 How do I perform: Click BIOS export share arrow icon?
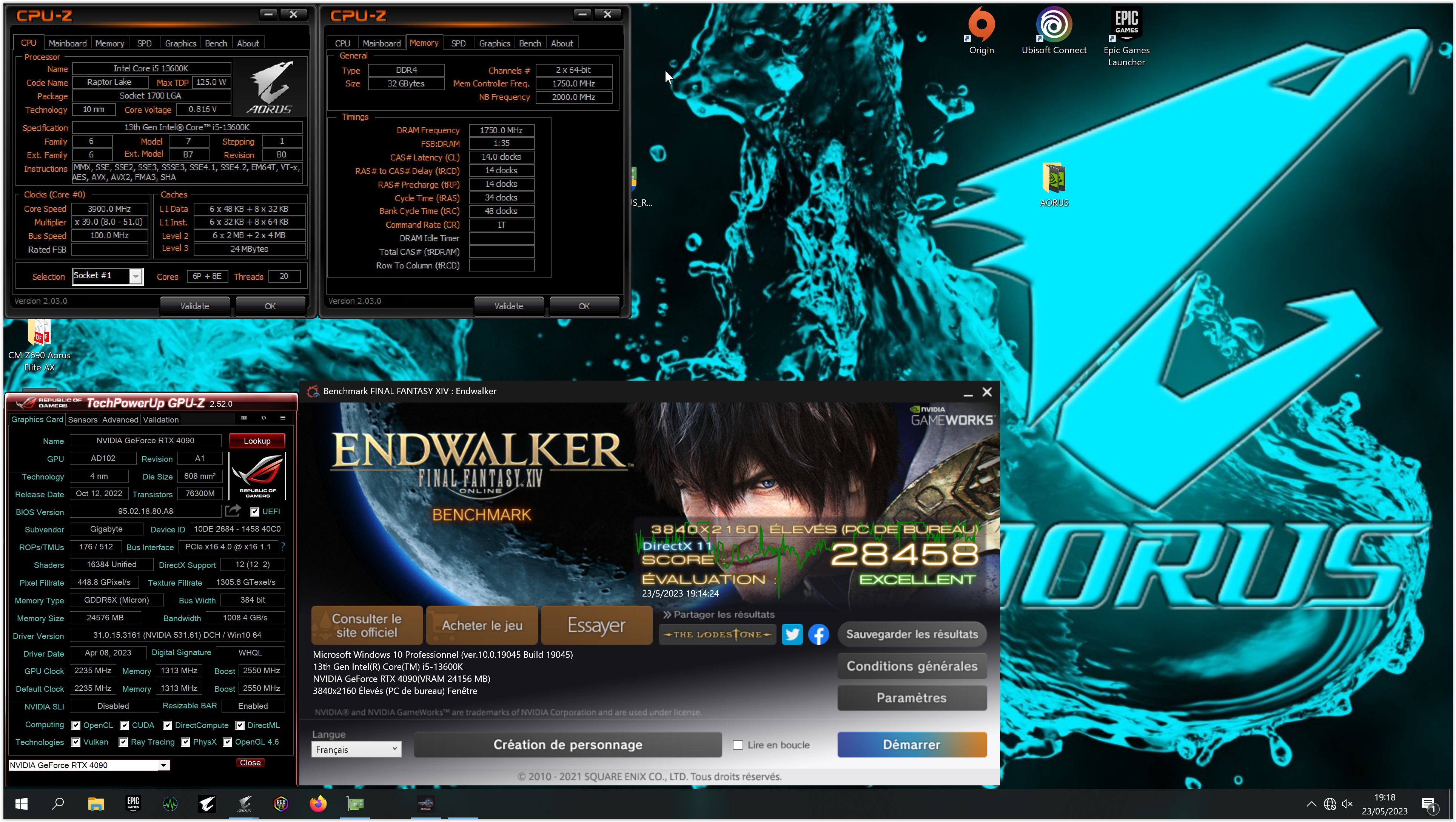(233, 511)
